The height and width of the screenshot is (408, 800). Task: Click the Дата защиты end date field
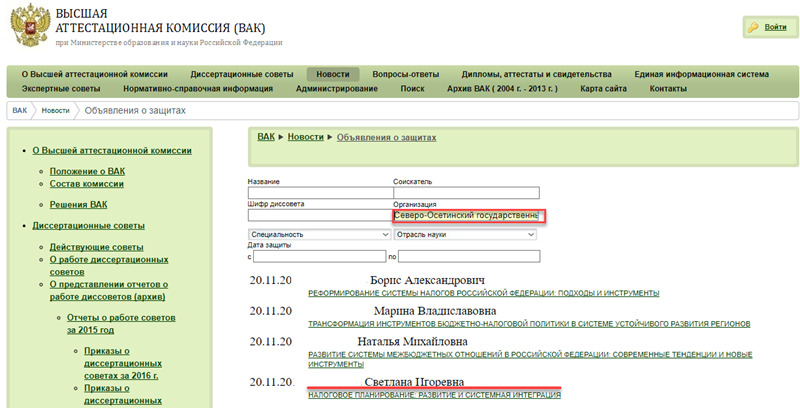point(469,257)
